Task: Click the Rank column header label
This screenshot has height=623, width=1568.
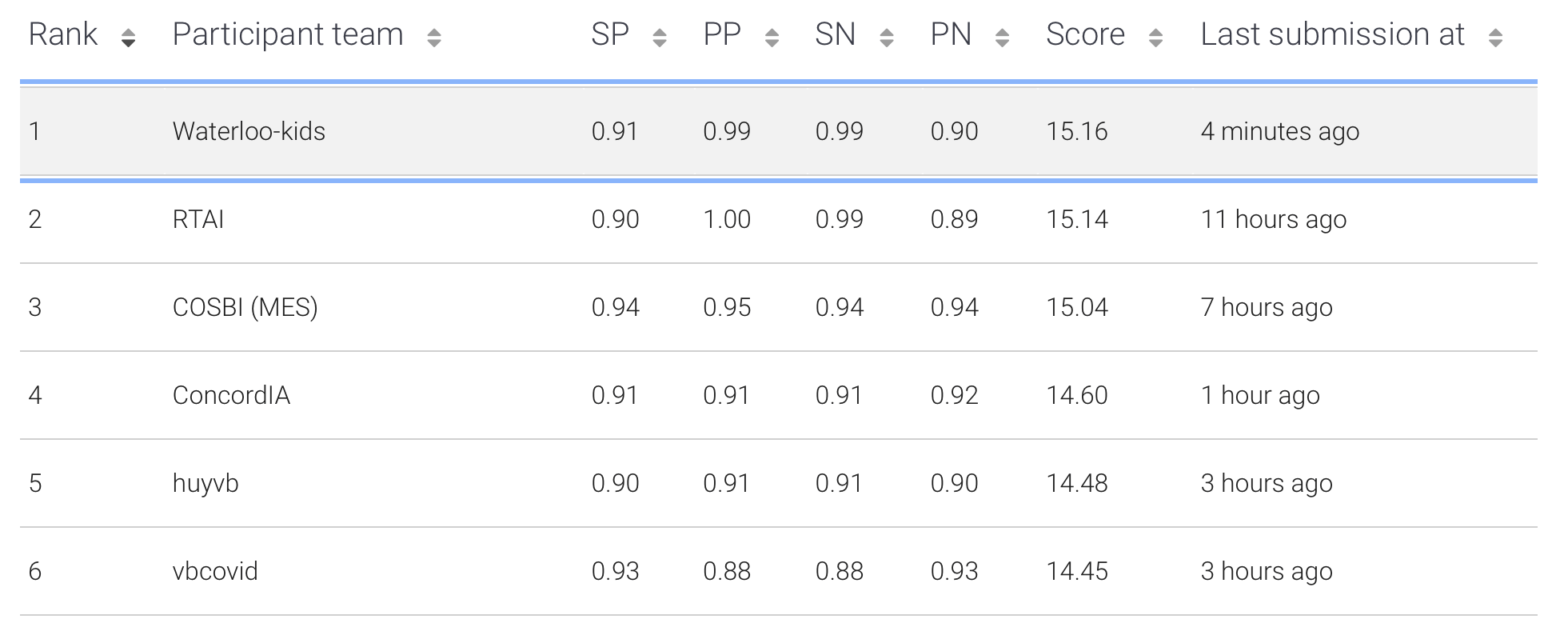Action: 63,34
